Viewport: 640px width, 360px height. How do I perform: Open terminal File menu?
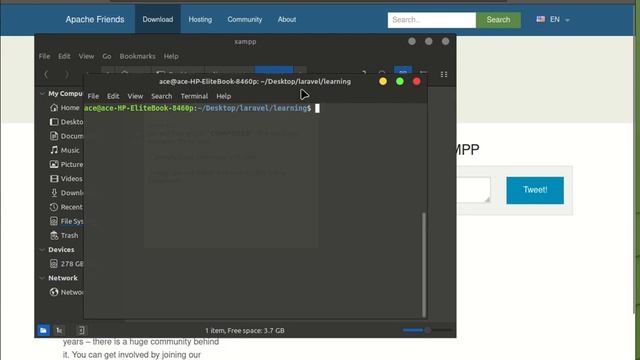pyautogui.click(x=93, y=96)
